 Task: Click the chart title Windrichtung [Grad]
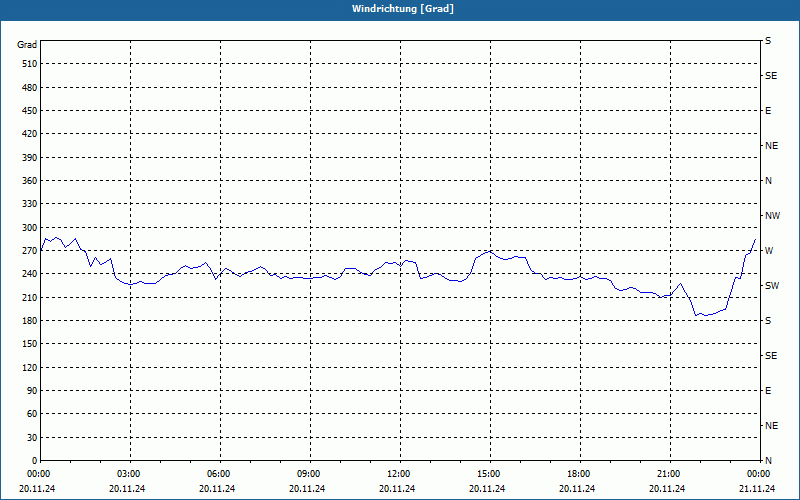pos(403,9)
